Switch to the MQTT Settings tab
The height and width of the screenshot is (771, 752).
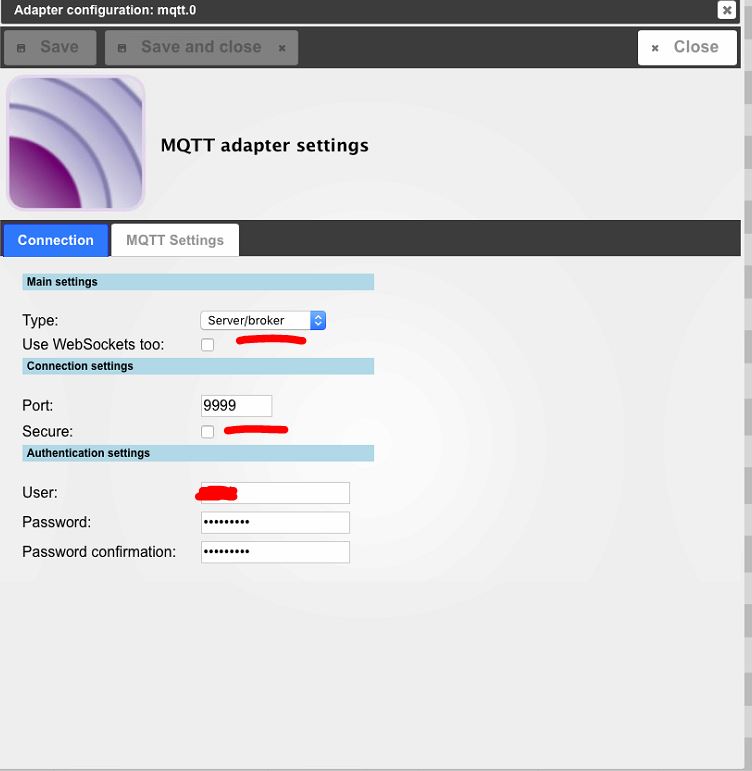[175, 240]
